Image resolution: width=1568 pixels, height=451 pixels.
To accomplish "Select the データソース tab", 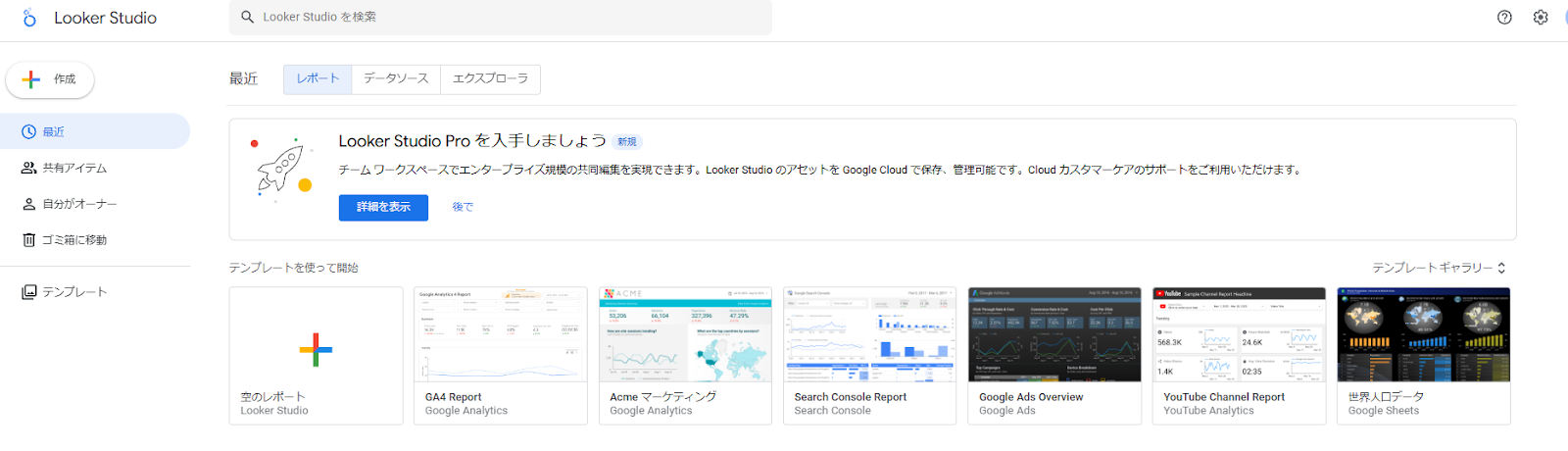I will click(396, 78).
